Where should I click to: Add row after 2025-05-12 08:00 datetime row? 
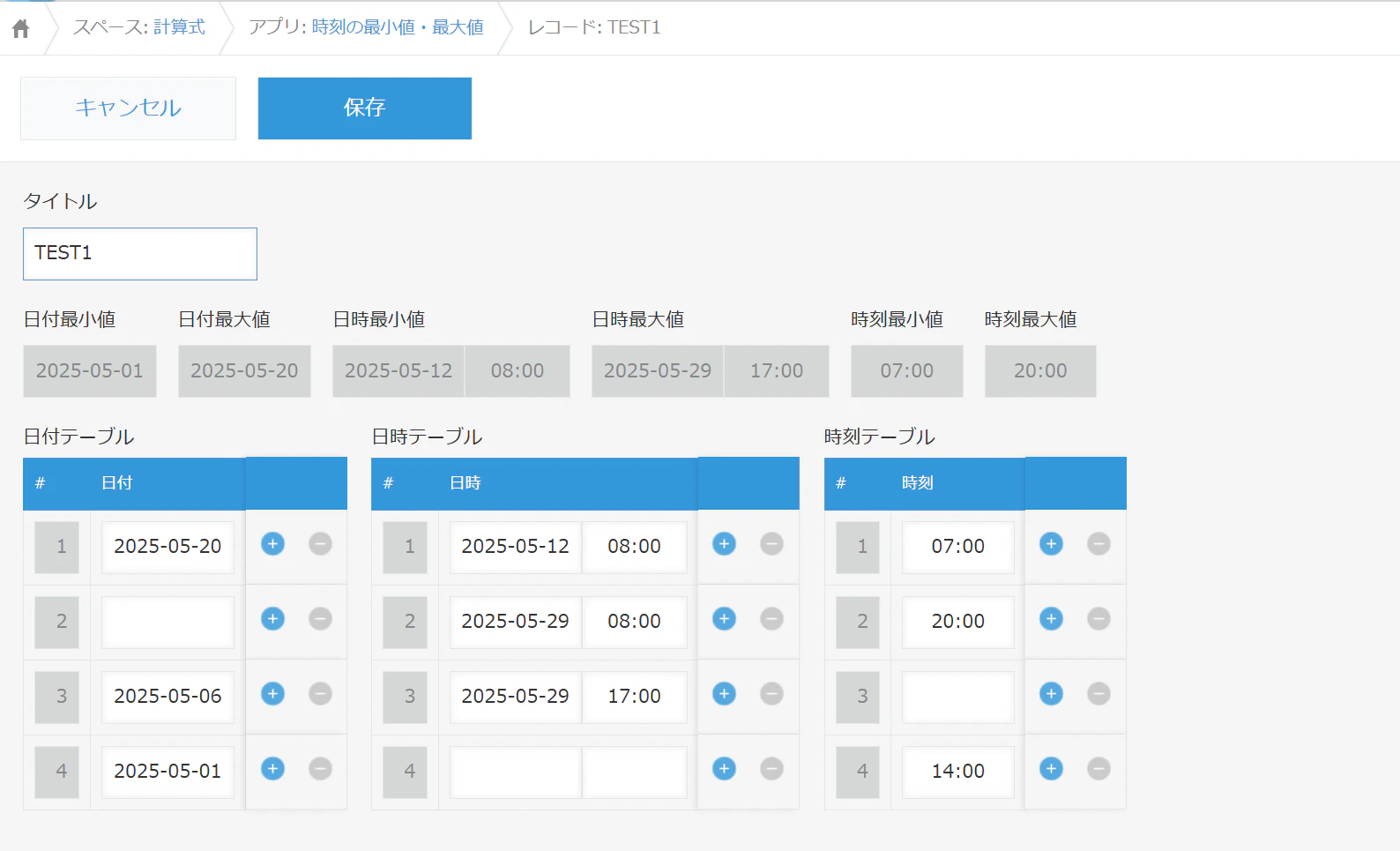pyautogui.click(x=725, y=544)
